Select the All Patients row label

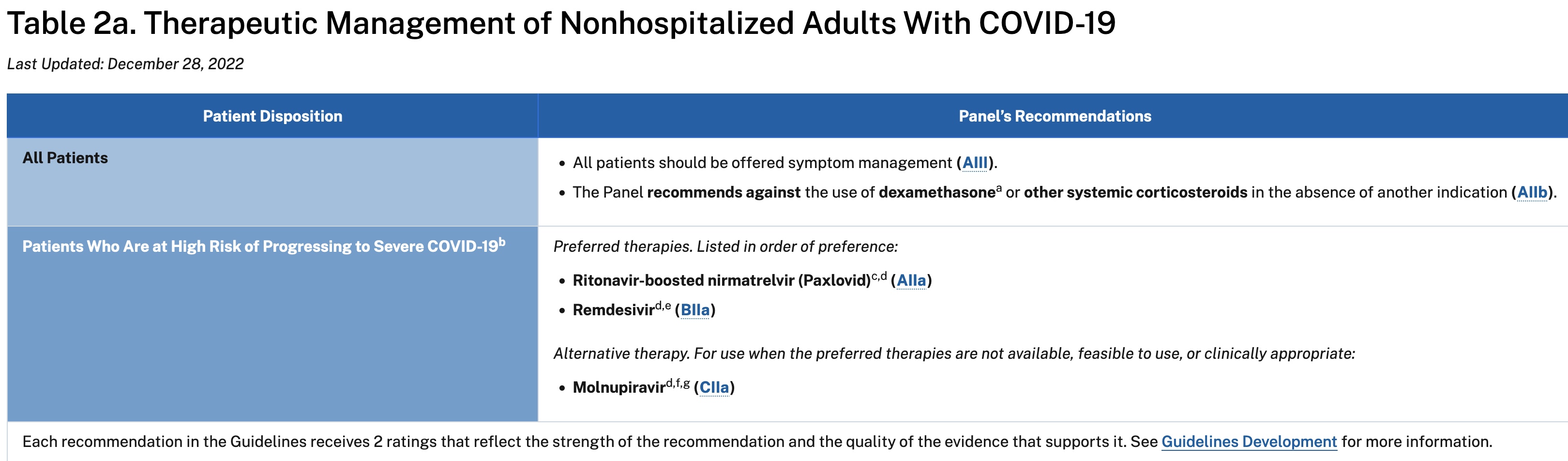coord(65,158)
